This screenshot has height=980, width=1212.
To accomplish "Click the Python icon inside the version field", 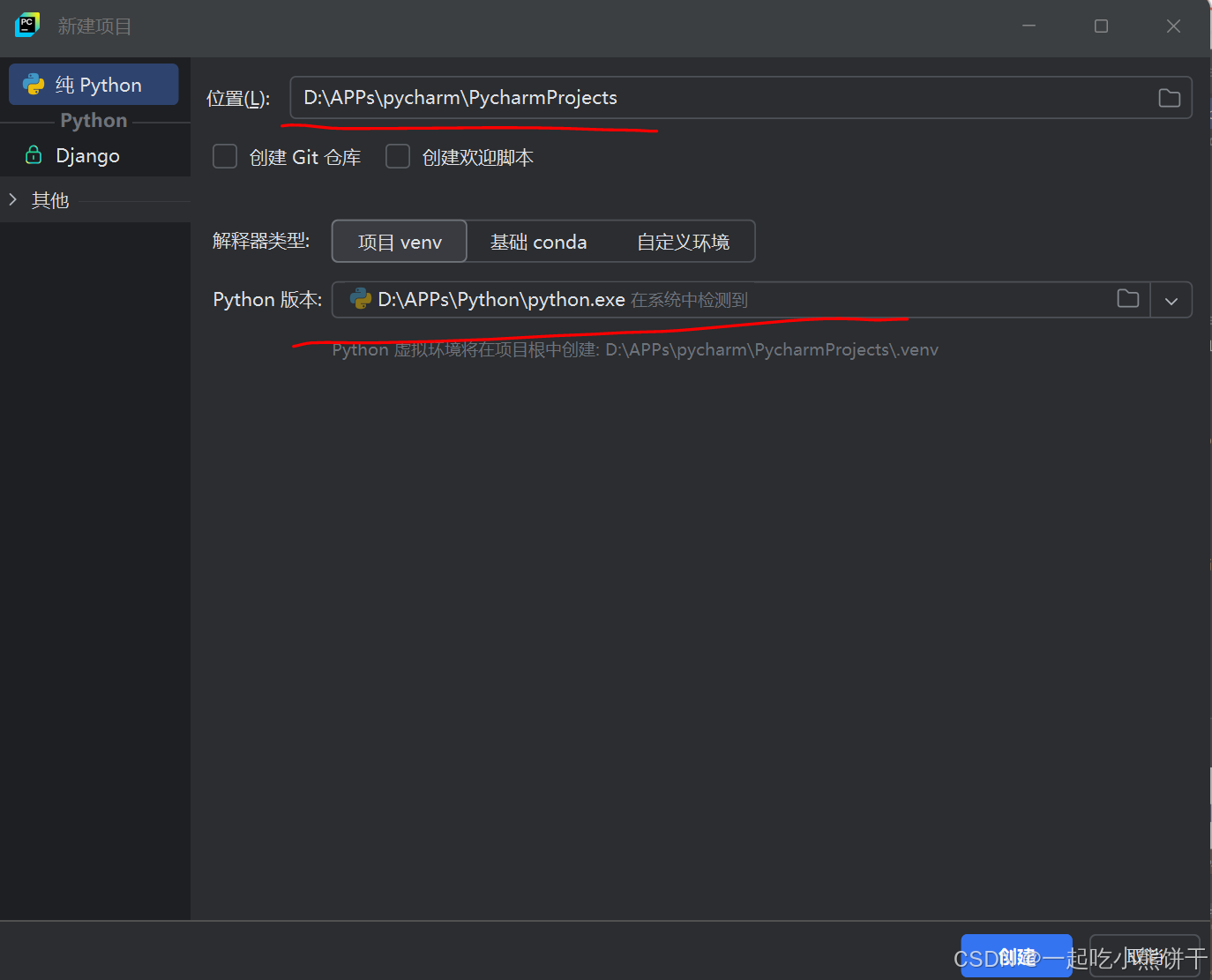I will click(360, 299).
